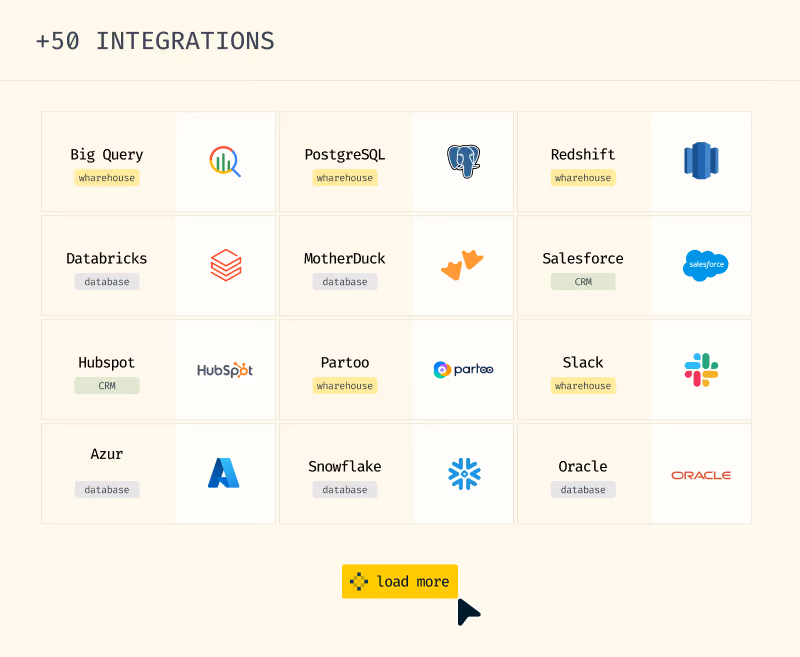Click the MotherDuck orange footprints logo
The height and width of the screenshot is (657, 800).
pos(462,265)
